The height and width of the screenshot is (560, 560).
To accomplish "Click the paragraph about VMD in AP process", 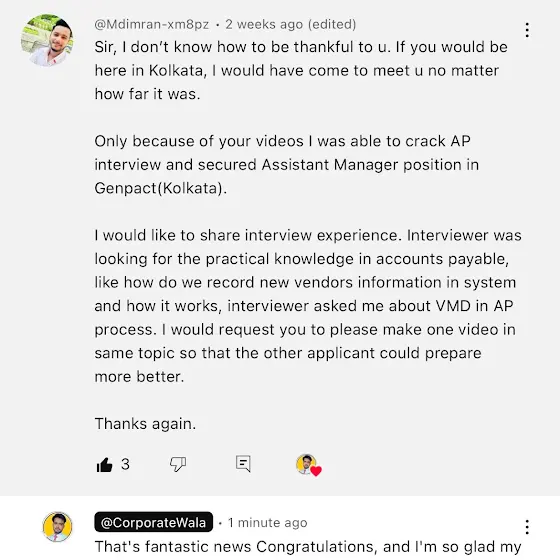I will tap(308, 306).
